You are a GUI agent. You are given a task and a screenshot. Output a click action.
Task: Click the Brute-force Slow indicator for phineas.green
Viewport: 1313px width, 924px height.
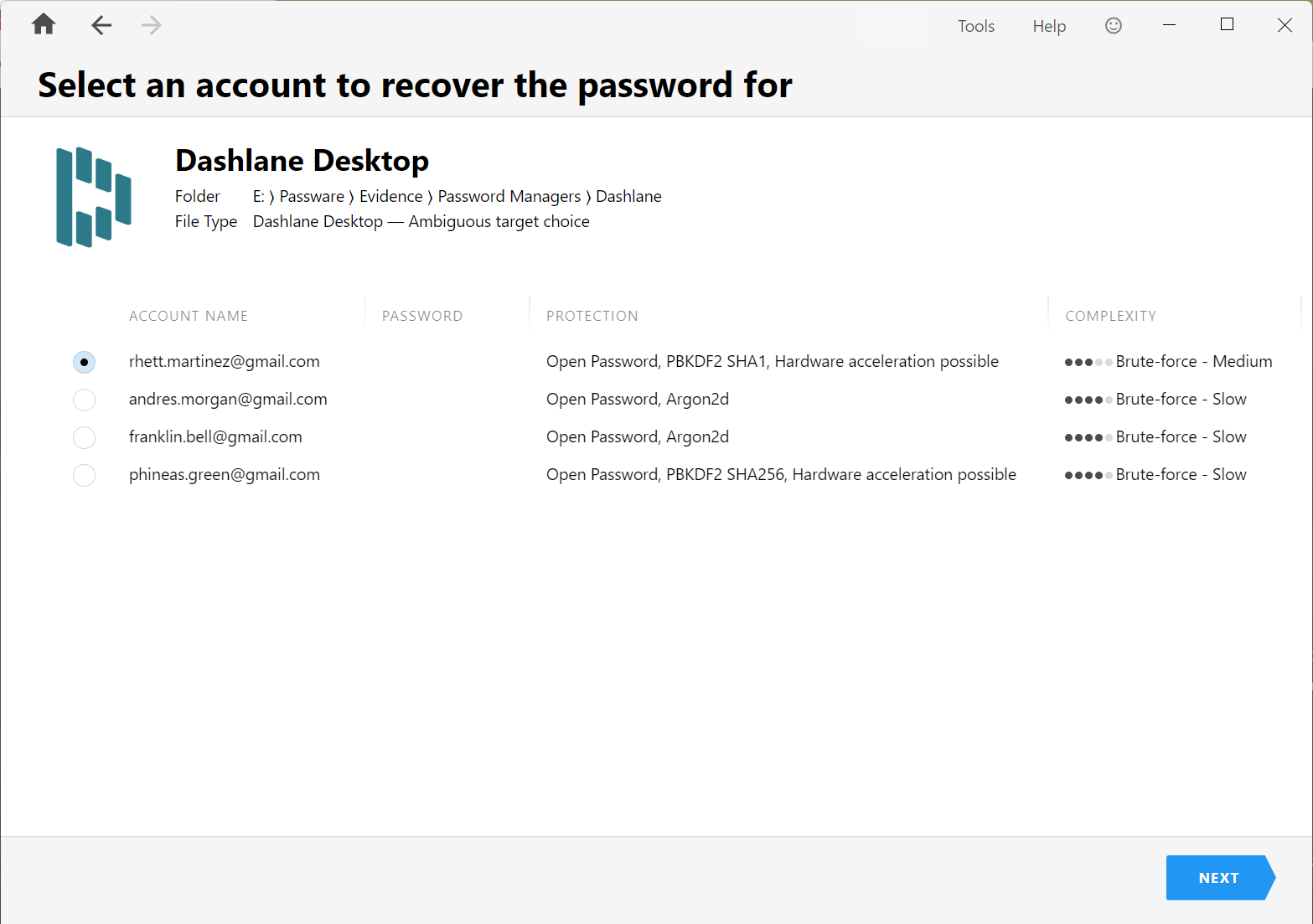click(1087, 475)
